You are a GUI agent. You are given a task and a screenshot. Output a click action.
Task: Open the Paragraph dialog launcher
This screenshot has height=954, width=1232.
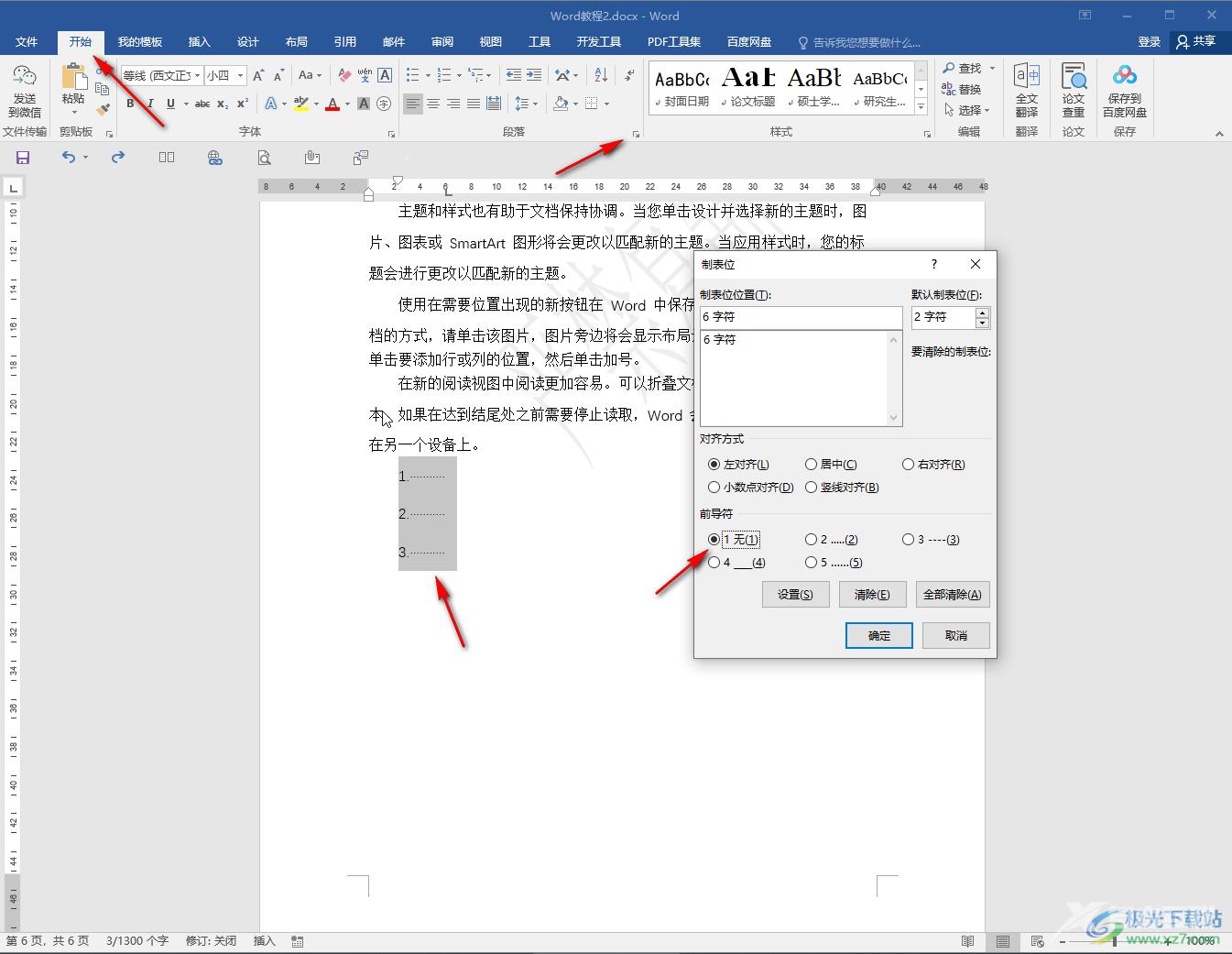[635, 134]
